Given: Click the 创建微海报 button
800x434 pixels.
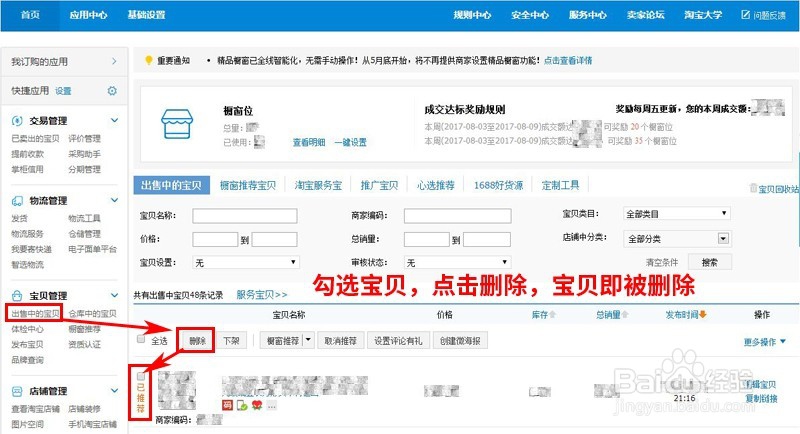Looking at the screenshot, I should tap(460, 341).
